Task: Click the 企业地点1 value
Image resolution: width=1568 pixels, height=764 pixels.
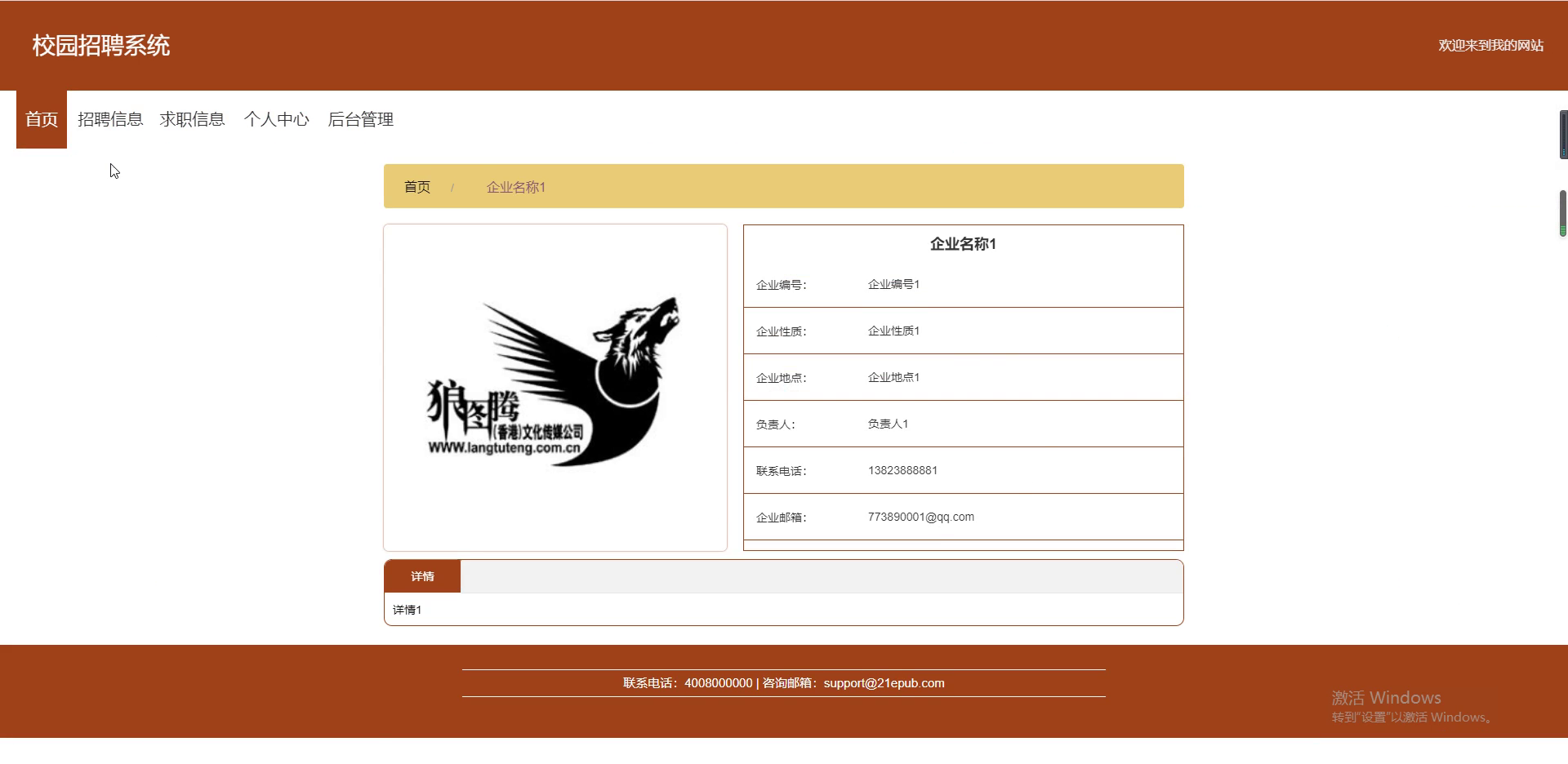Action: (x=893, y=377)
